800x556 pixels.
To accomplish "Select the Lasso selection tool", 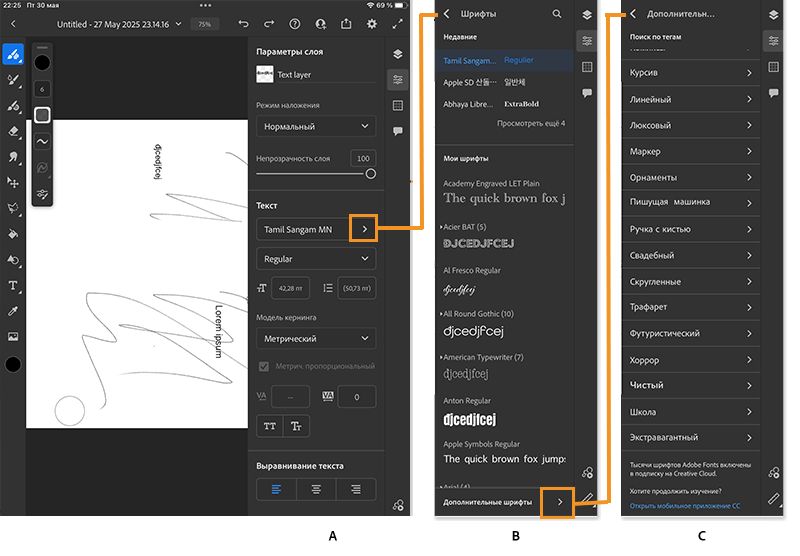I will pyautogui.click(x=13, y=208).
